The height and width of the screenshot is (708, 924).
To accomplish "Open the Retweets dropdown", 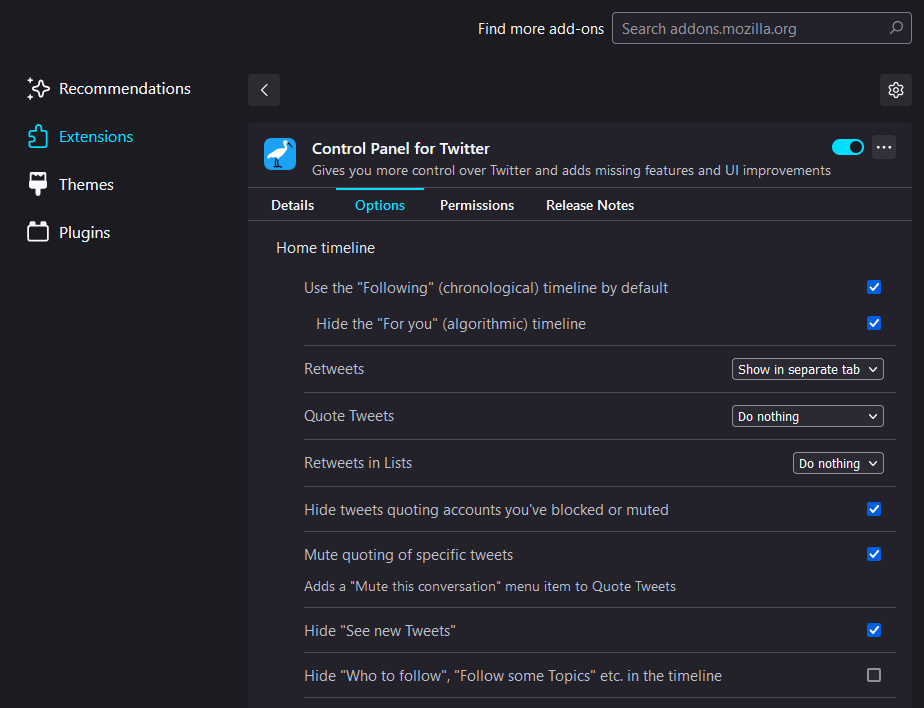I will click(807, 369).
